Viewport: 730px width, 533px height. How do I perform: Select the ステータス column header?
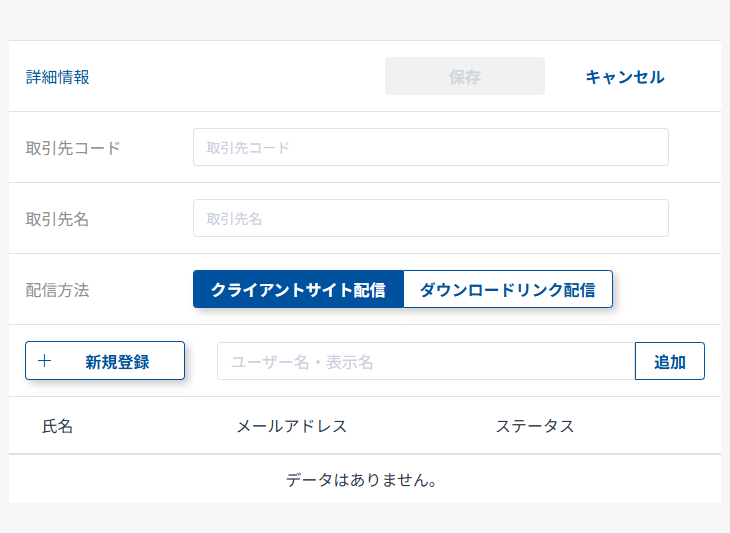535,426
